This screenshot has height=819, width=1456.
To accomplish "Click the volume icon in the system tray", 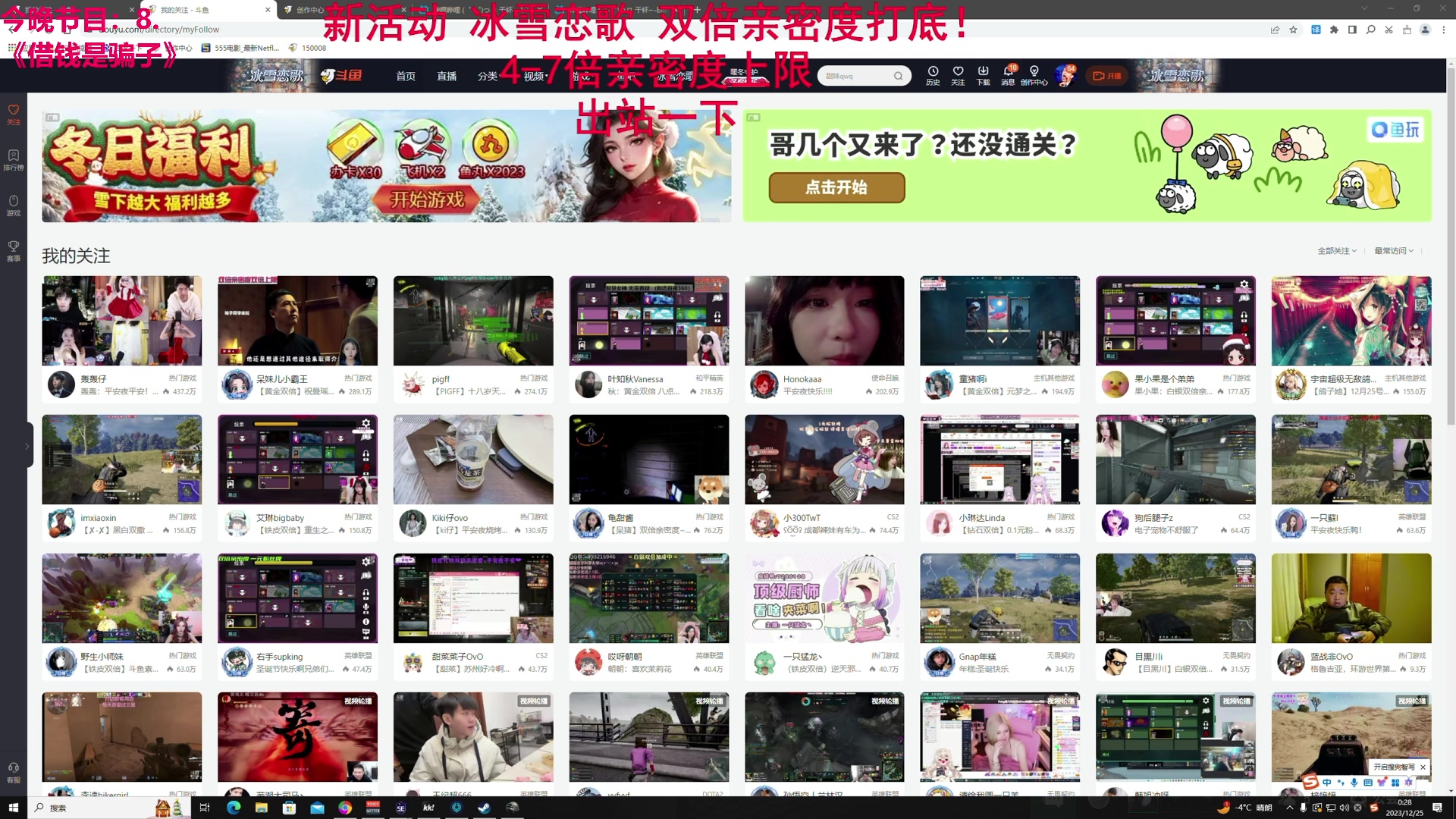I will 1344,808.
